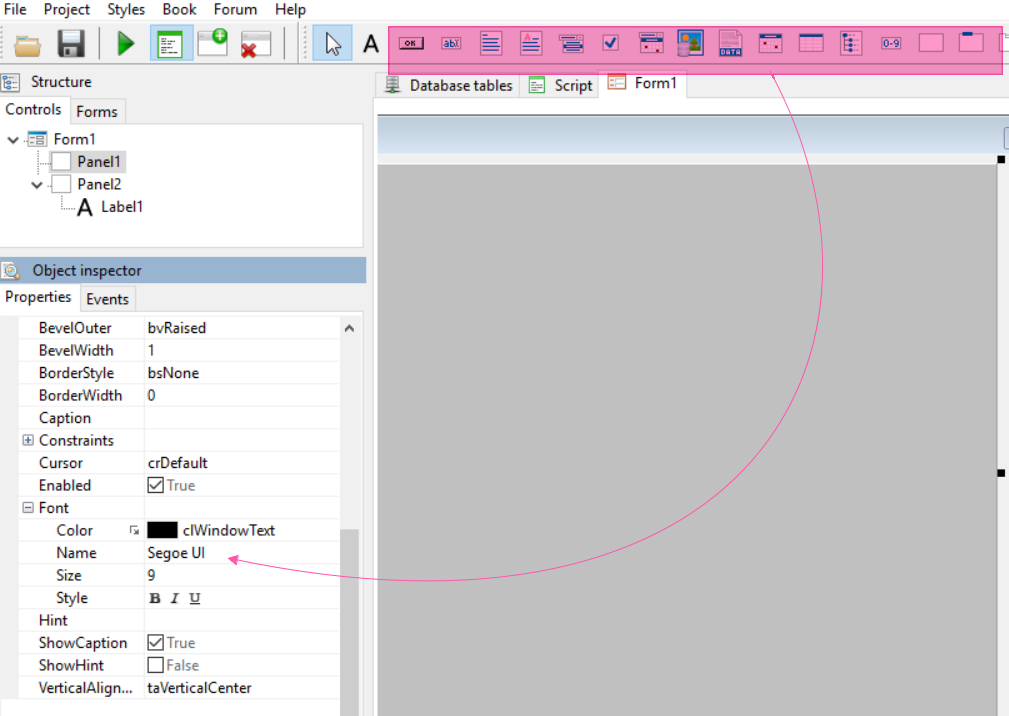This screenshot has width=1009, height=716.
Task: Delete form using the red X icon
Action: (x=255, y=44)
